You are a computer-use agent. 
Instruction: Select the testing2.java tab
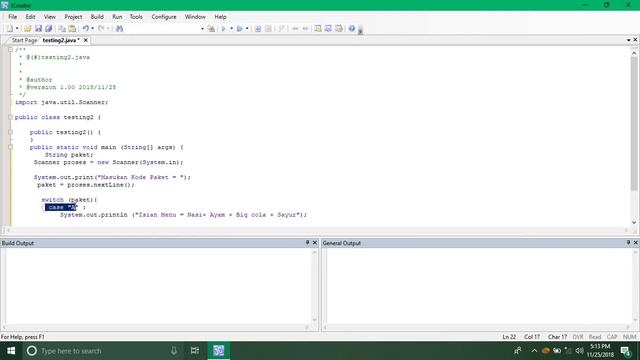[61, 40]
